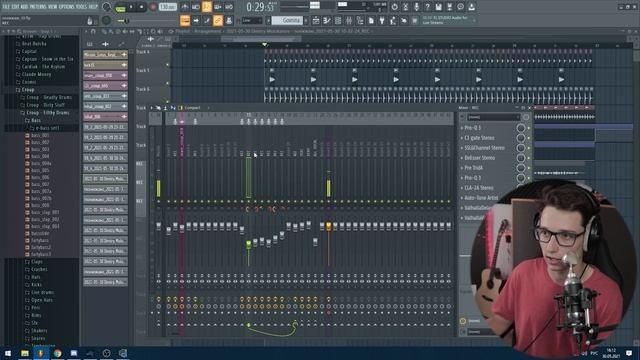Open File Explorer from the taskbar

click(24, 353)
